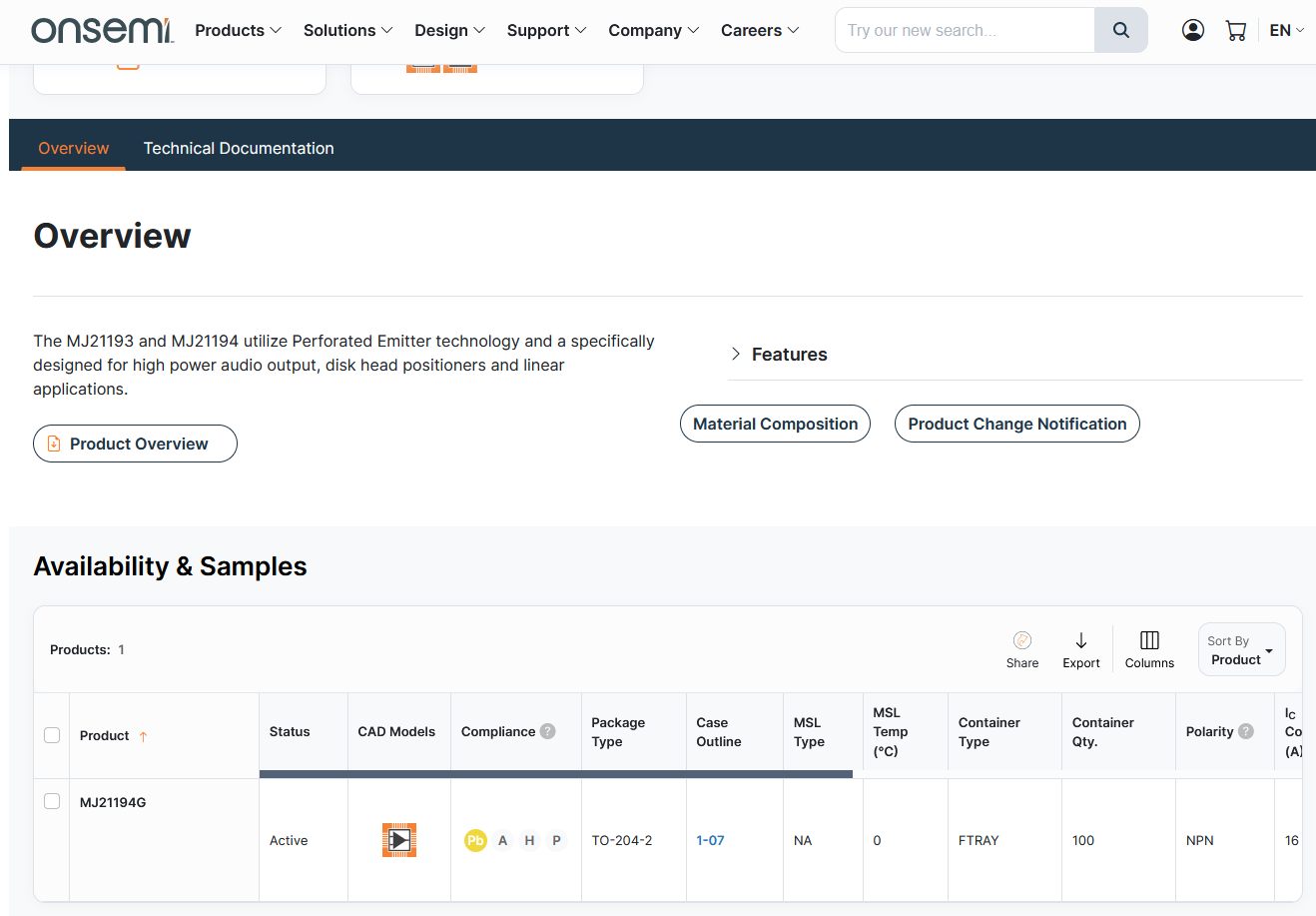The height and width of the screenshot is (916, 1316).
Task: Check the MJ21194G row checkbox
Action: tap(52, 801)
